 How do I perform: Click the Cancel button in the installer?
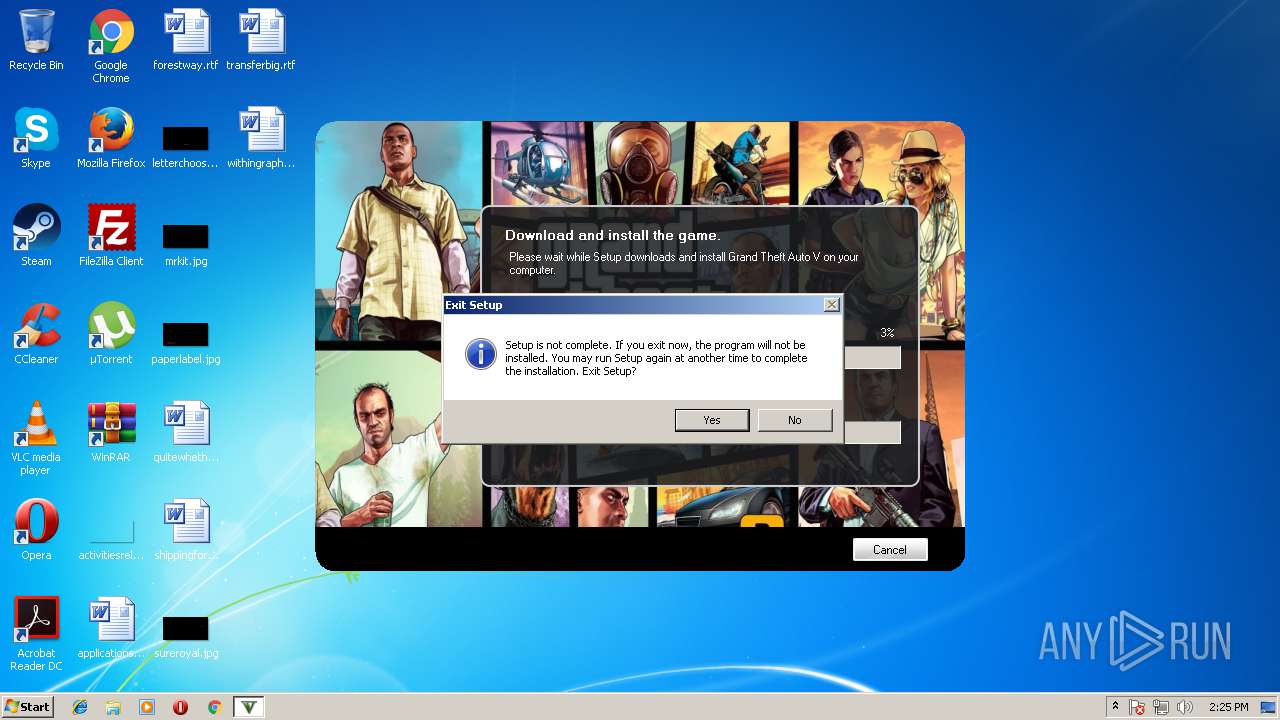pos(890,550)
